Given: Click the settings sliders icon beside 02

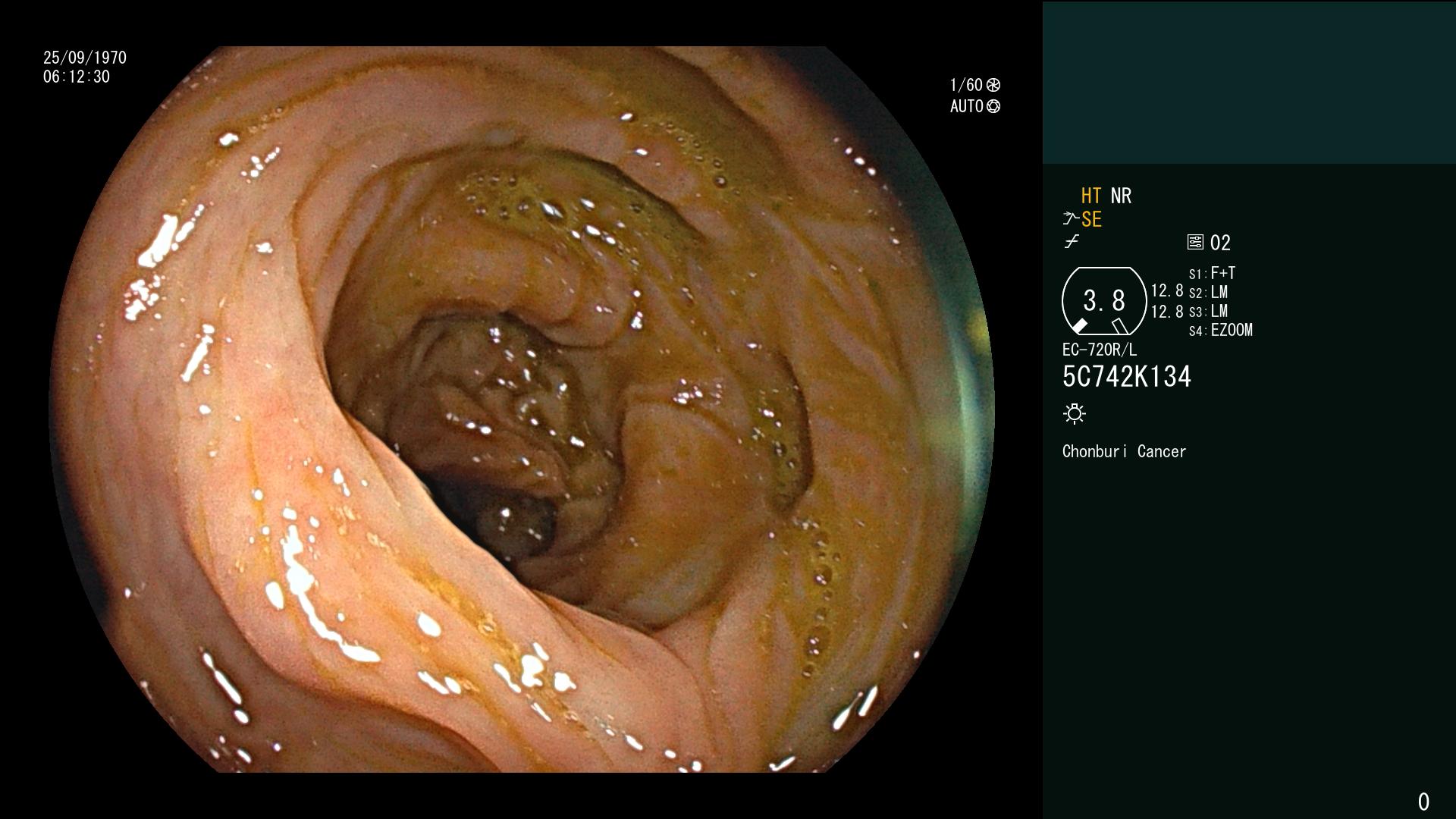Looking at the screenshot, I should pos(1195,243).
